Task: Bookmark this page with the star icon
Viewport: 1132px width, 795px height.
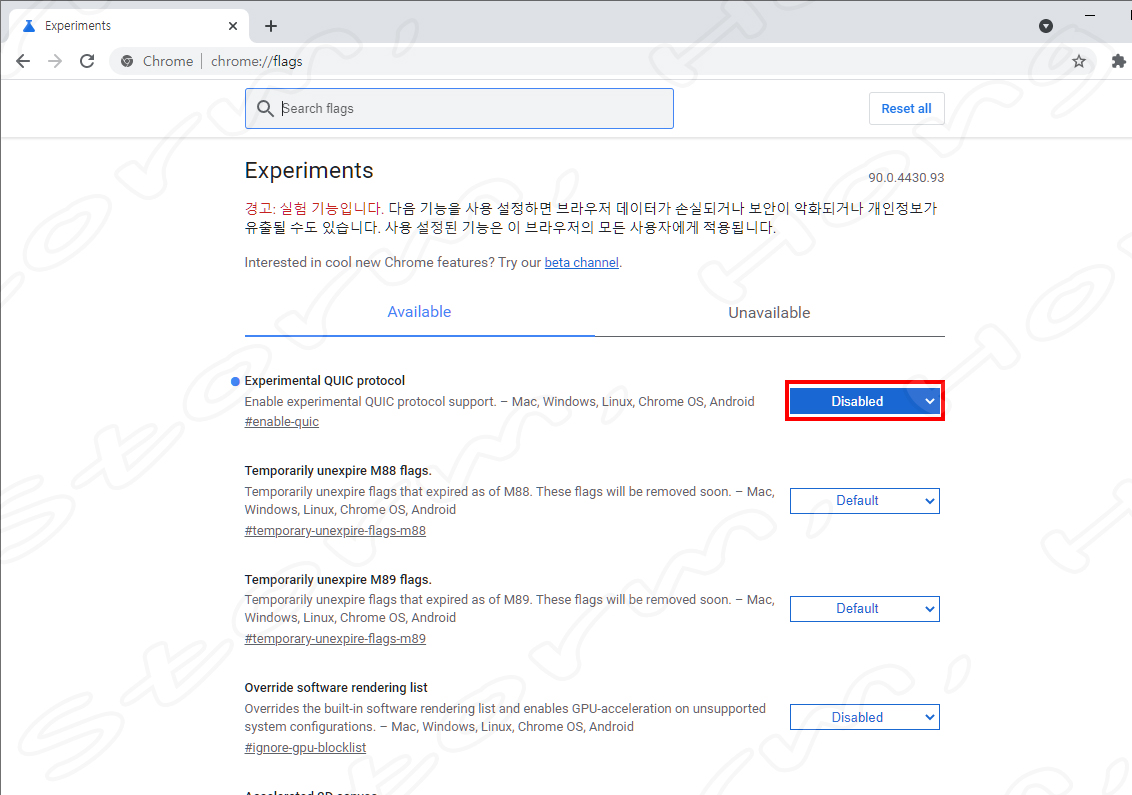Action: click(1079, 61)
